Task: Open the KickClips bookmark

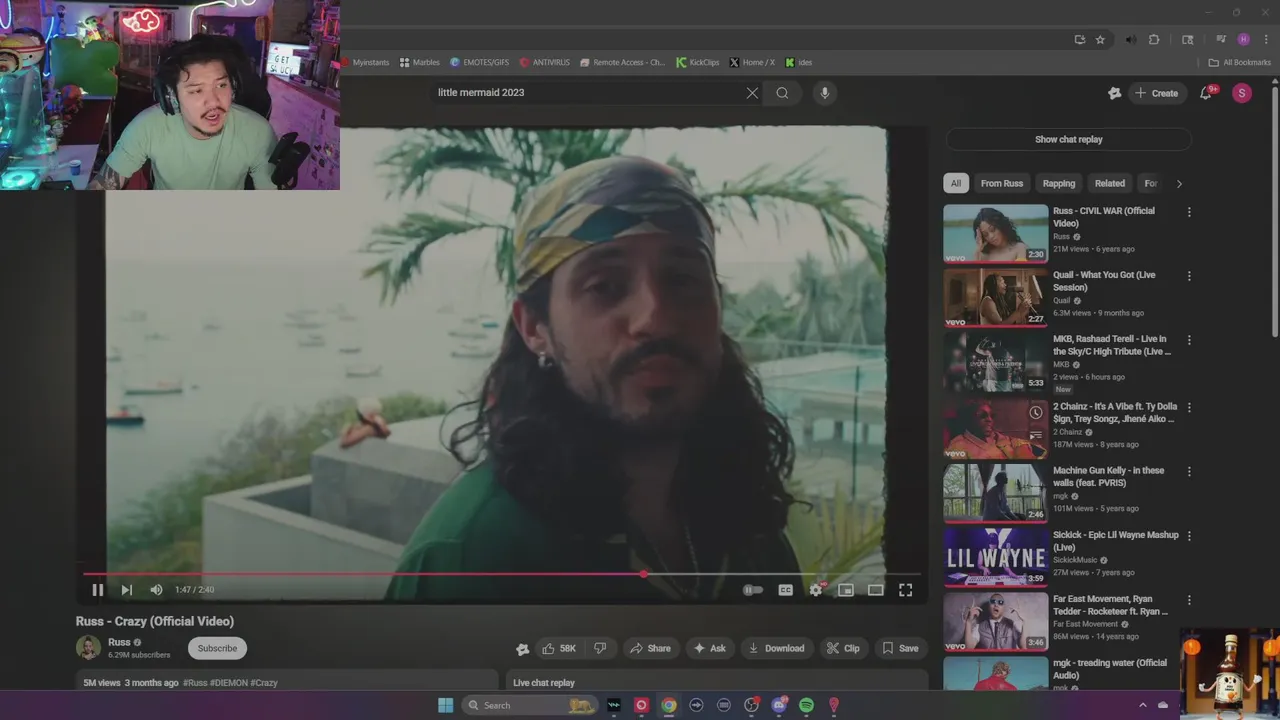Action: 697,62
